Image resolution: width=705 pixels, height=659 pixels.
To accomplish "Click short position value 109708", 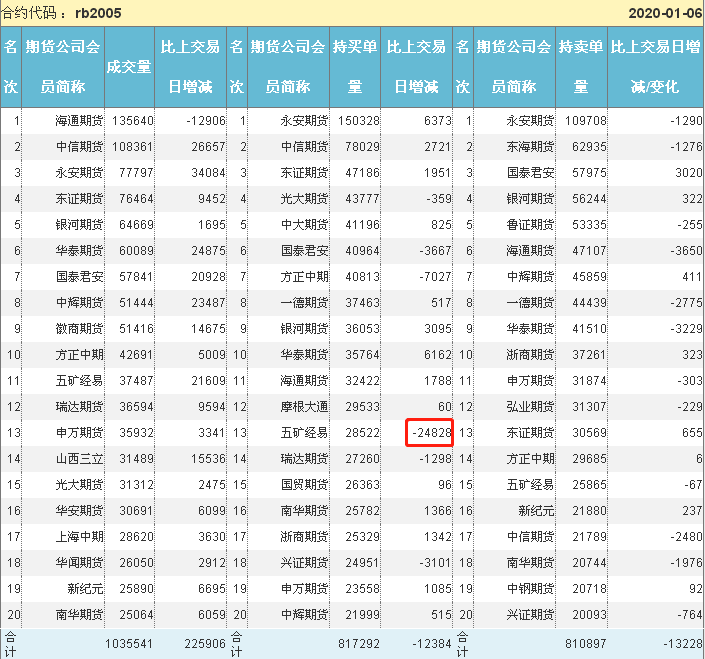I will pyautogui.click(x=586, y=121).
